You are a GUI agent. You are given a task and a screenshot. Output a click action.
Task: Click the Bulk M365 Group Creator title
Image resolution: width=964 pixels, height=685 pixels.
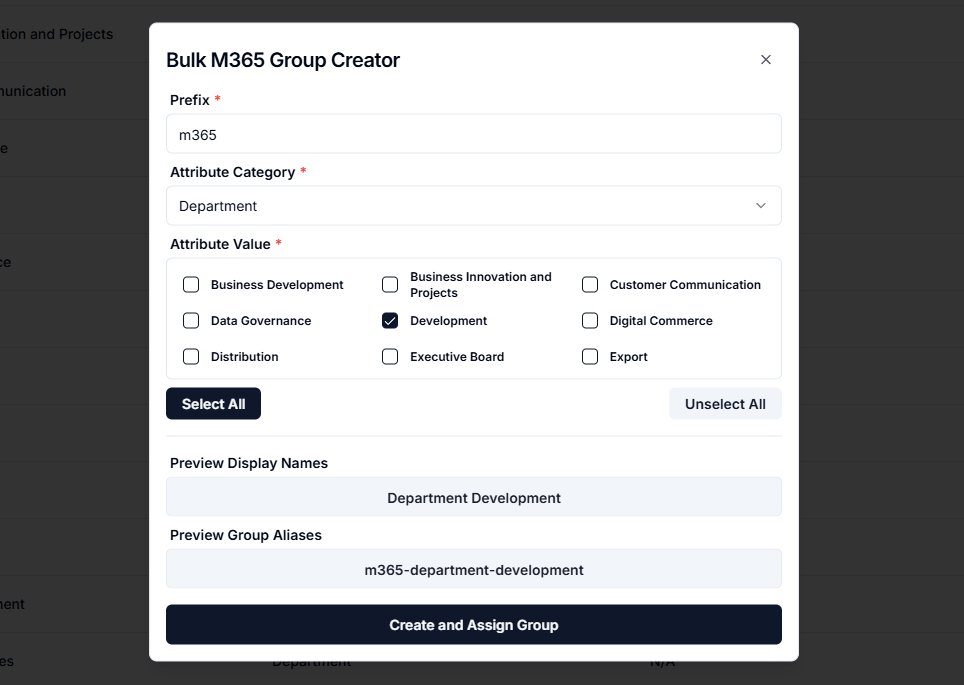[x=282, y=60]
